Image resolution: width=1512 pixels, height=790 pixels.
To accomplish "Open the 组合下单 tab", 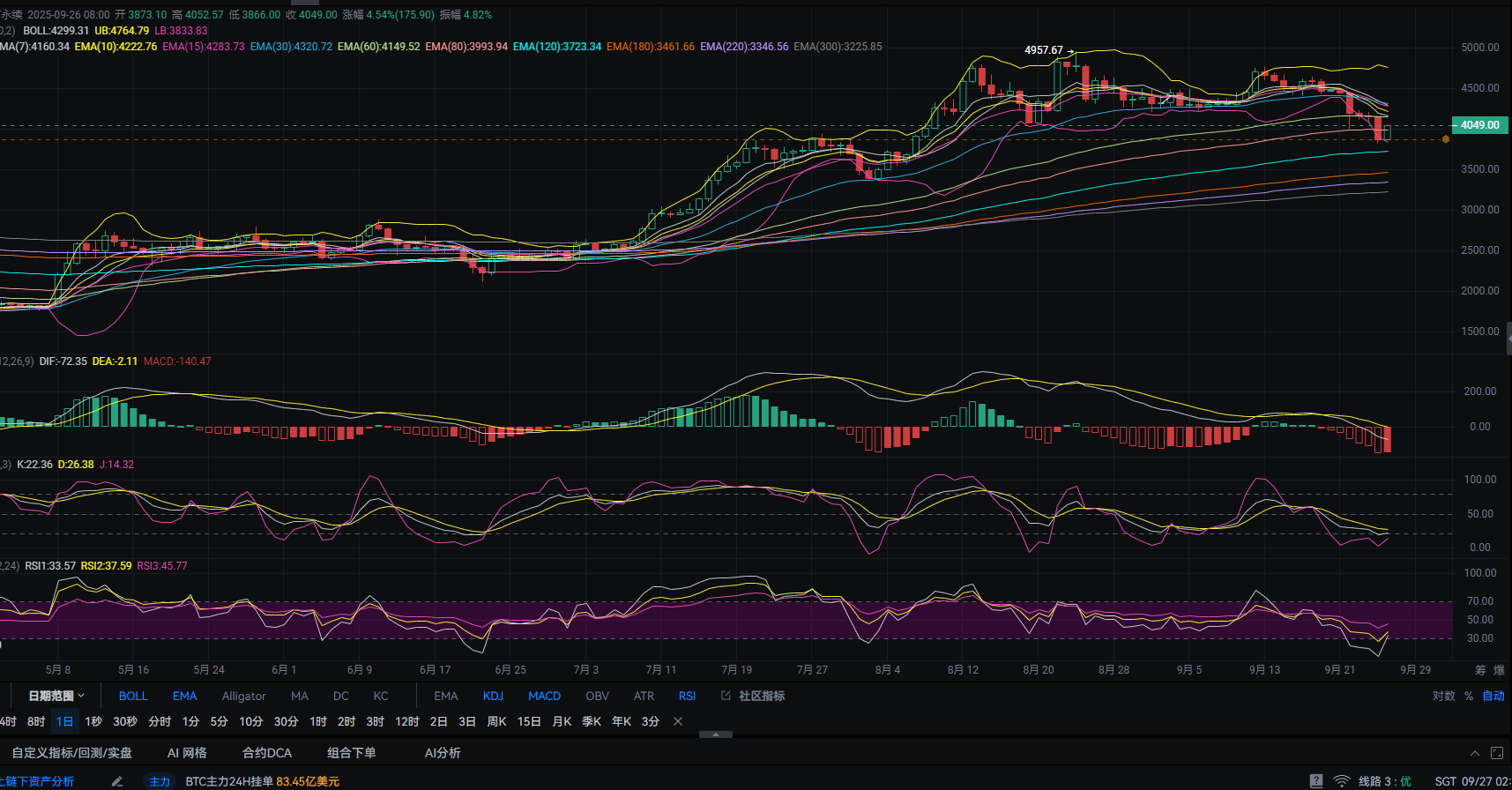I will point(352,753).
